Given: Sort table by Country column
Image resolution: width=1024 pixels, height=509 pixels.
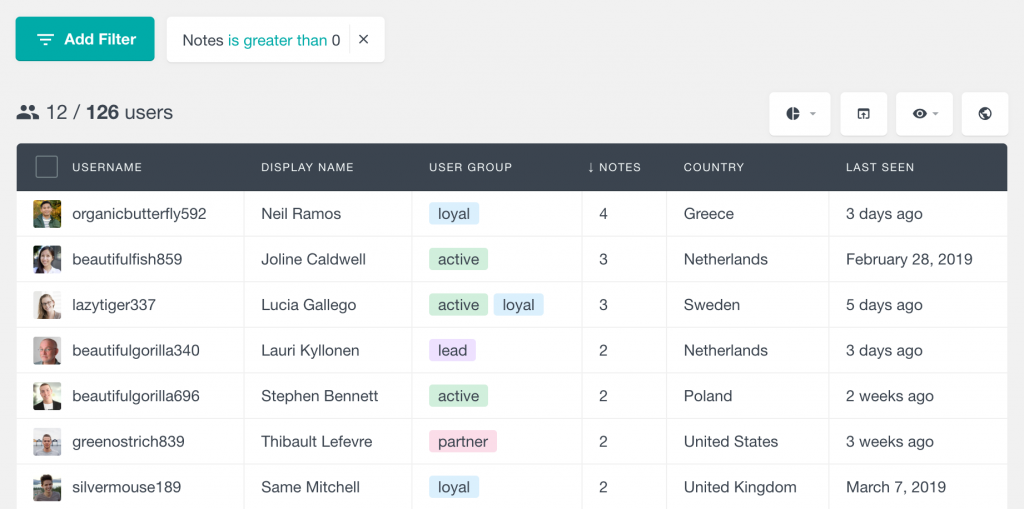Looking at the screenshot, I should (714, 167).
